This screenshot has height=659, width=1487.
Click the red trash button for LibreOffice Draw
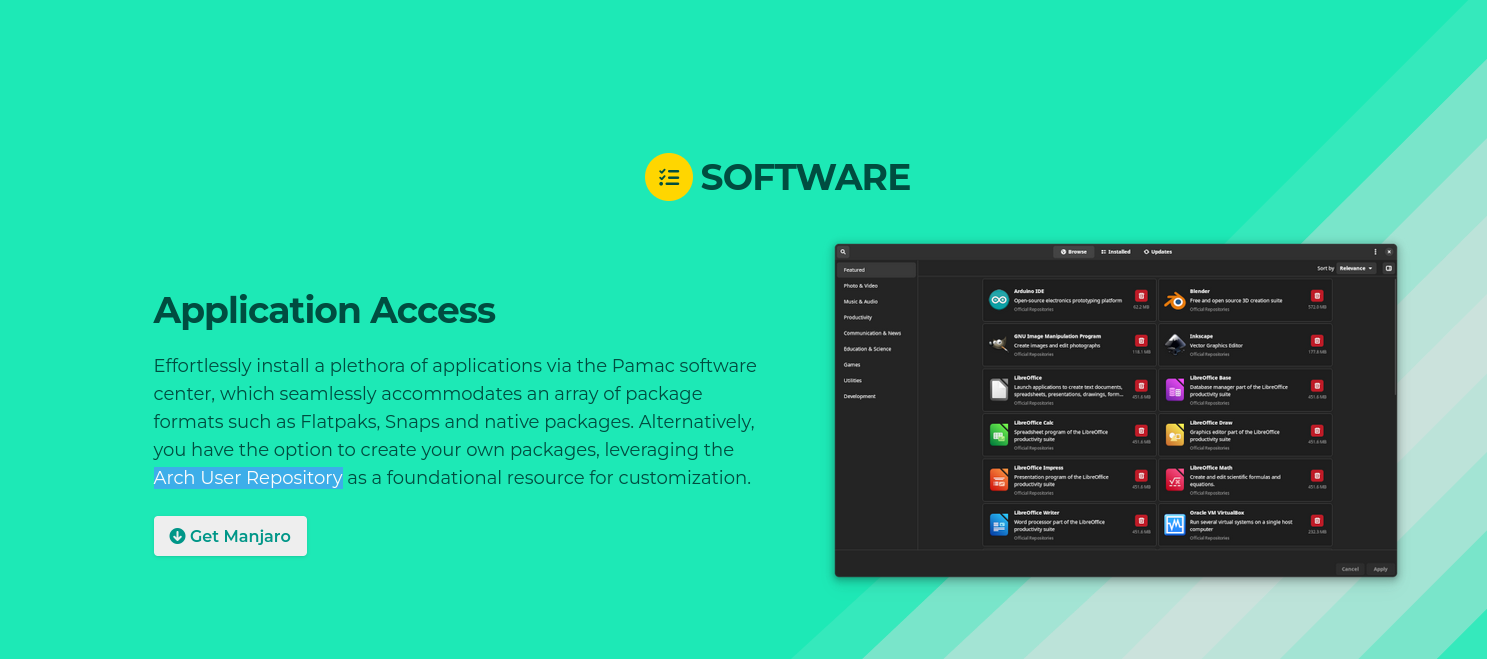(1317, 431)
